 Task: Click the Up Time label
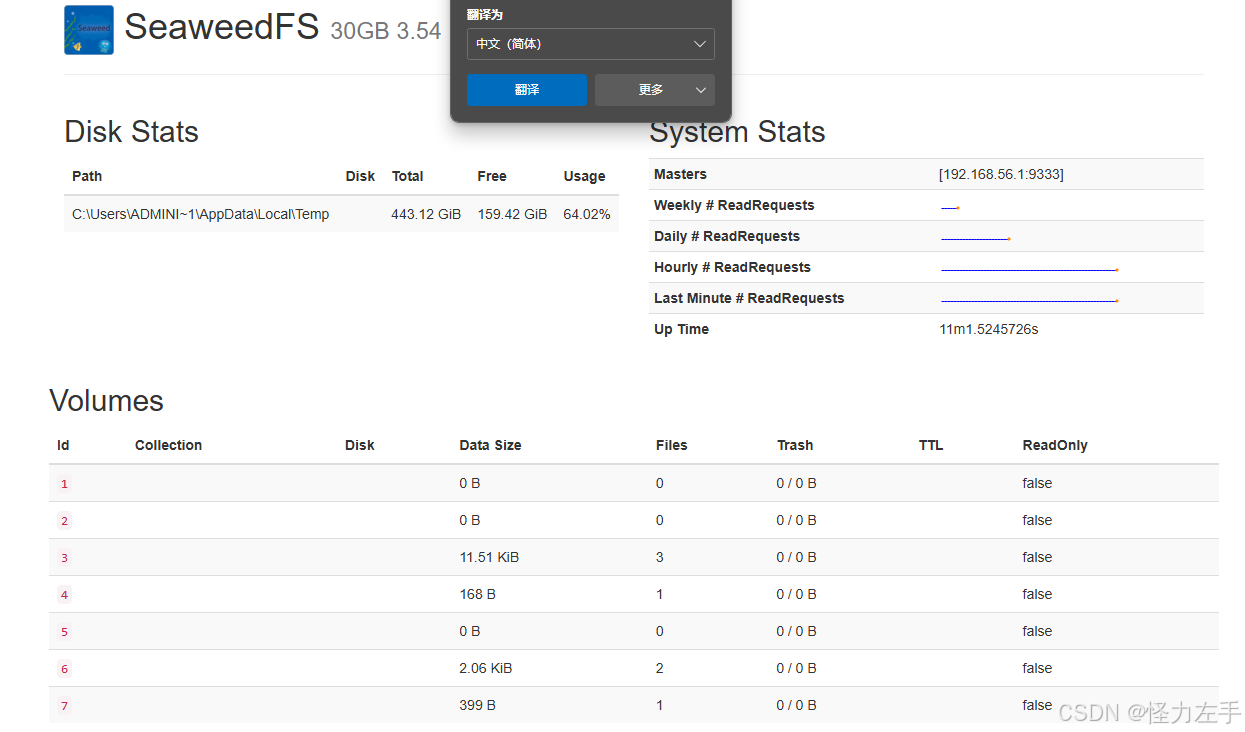[681, 329]
